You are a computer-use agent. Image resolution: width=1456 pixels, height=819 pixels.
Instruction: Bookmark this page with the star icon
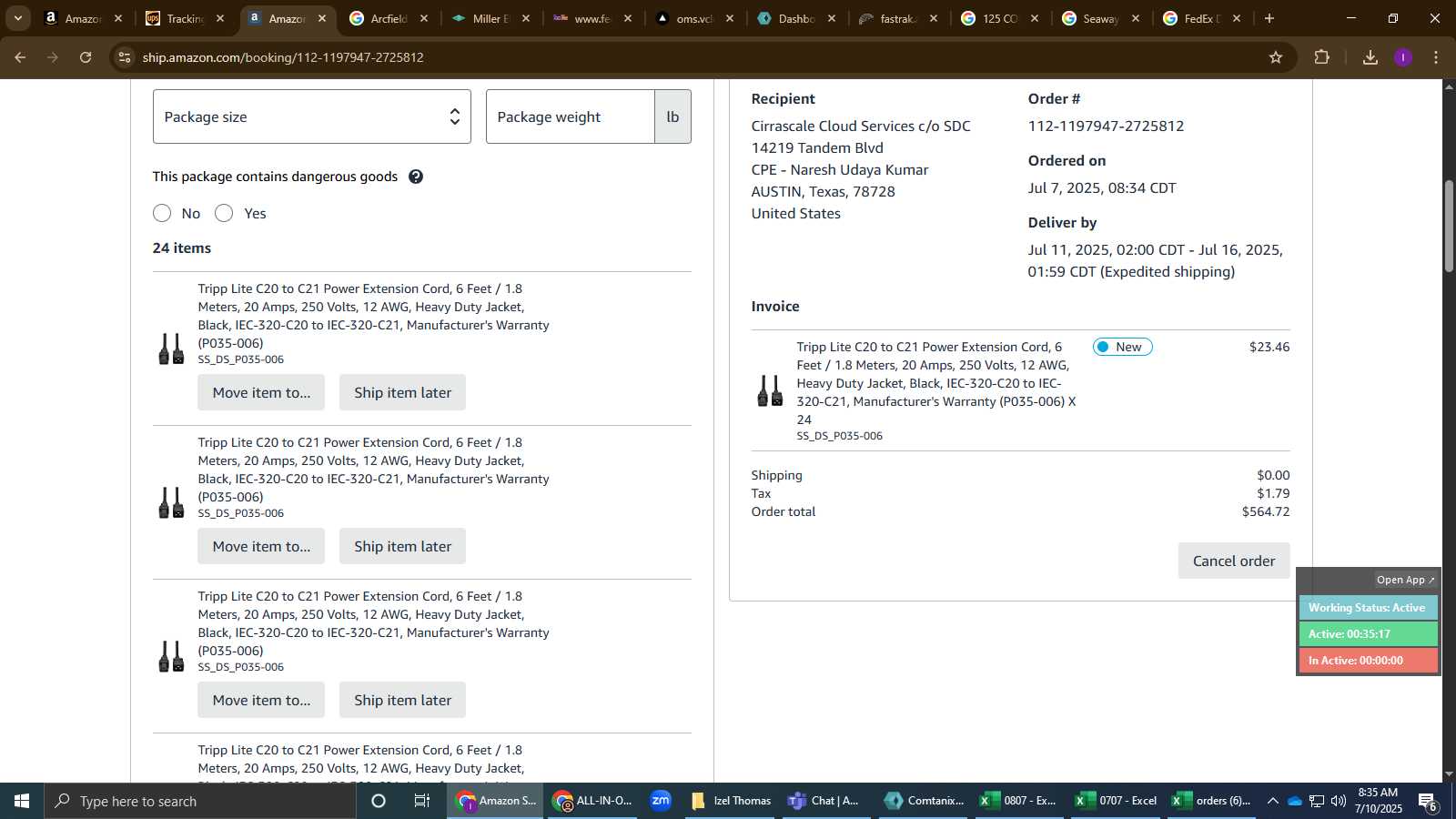pos(1276,57)
